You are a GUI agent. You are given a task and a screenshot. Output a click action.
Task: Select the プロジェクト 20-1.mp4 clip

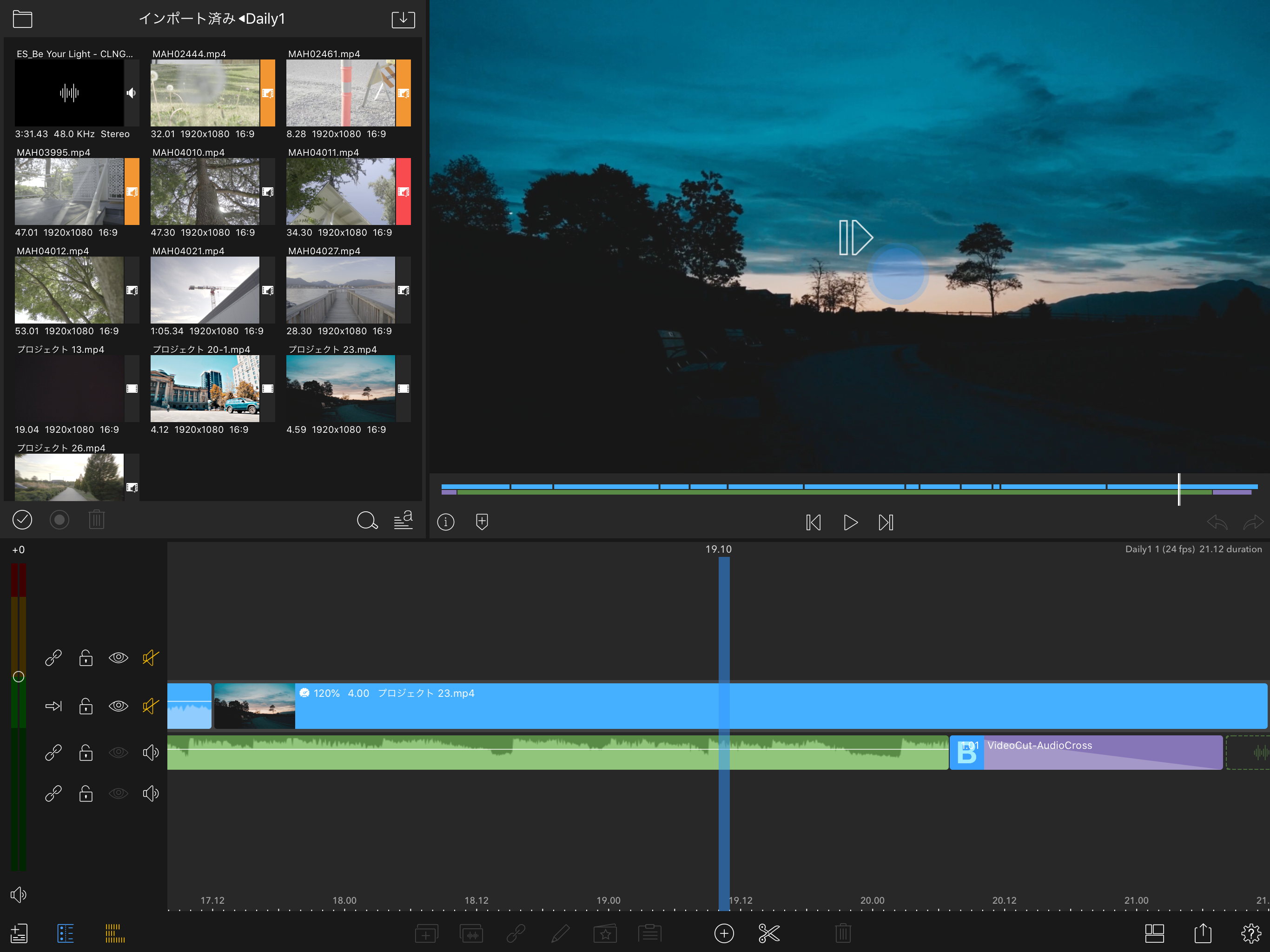pyautogui.click(x=205, y=389)
